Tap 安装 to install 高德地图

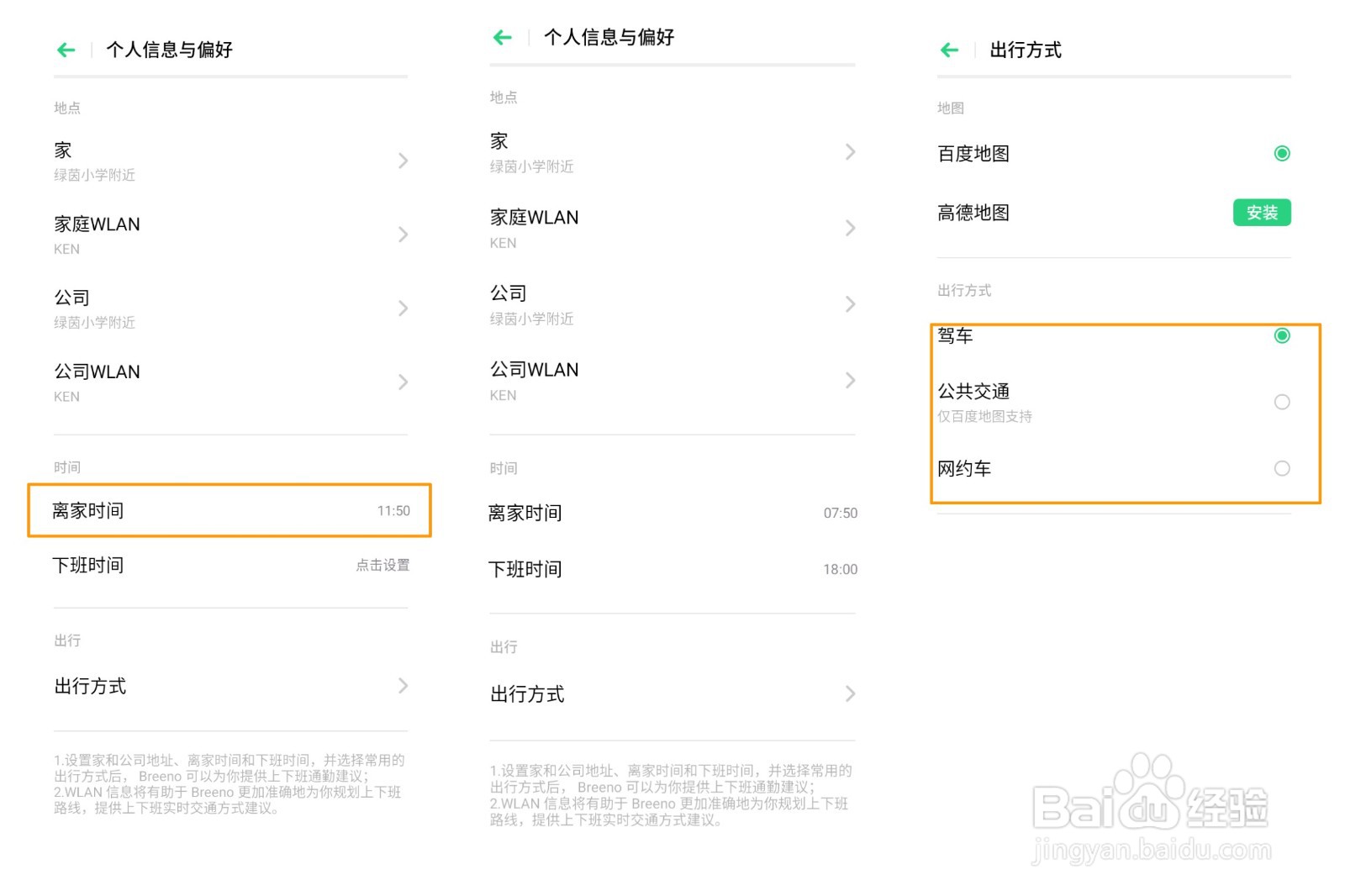1261,213
